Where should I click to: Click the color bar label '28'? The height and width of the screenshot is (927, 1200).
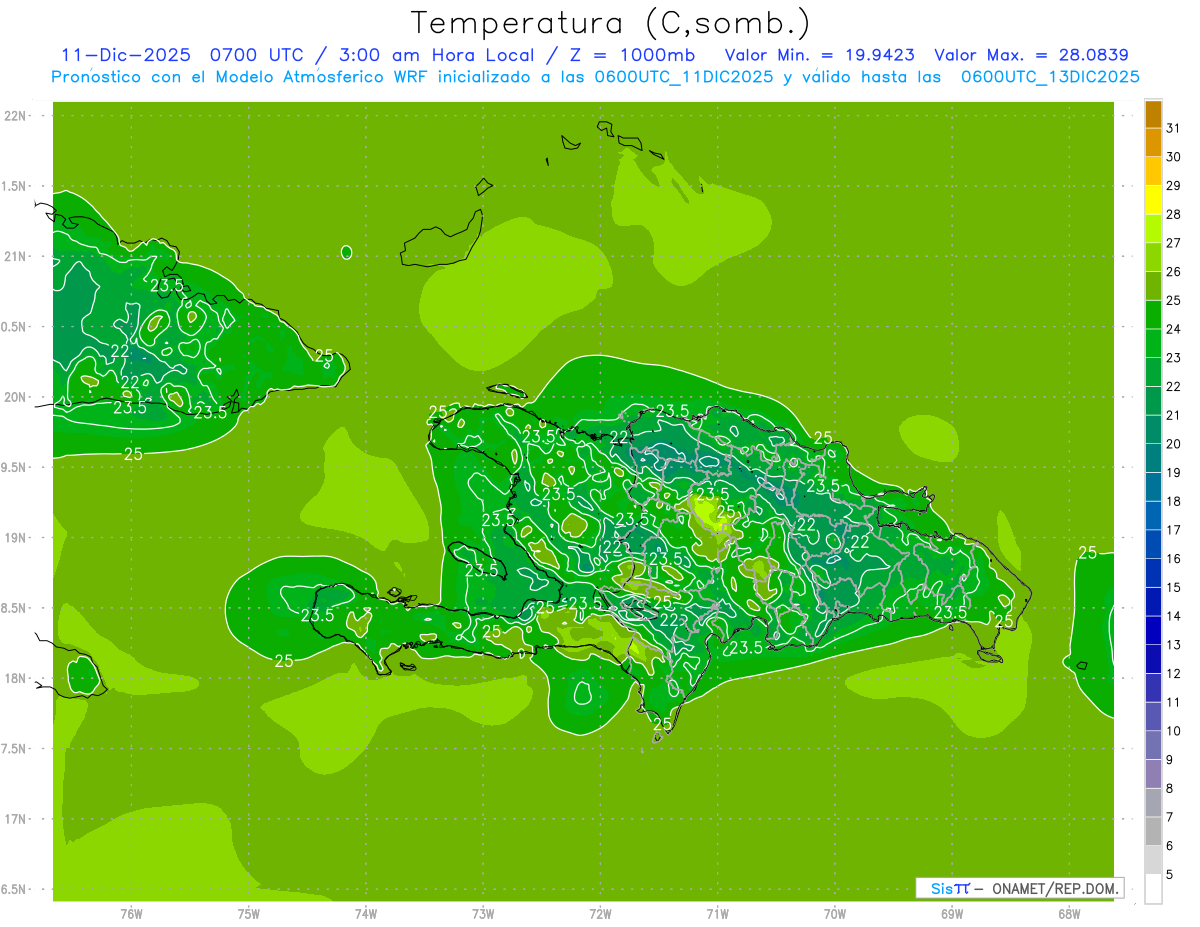pos(1174,214)
